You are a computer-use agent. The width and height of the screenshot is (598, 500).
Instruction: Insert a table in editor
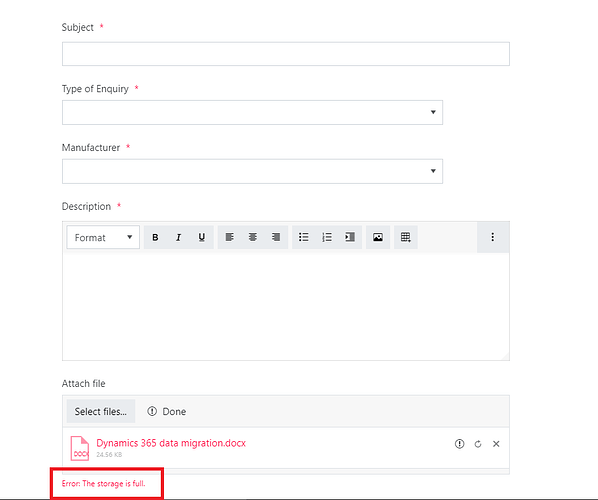coord(406,237)
